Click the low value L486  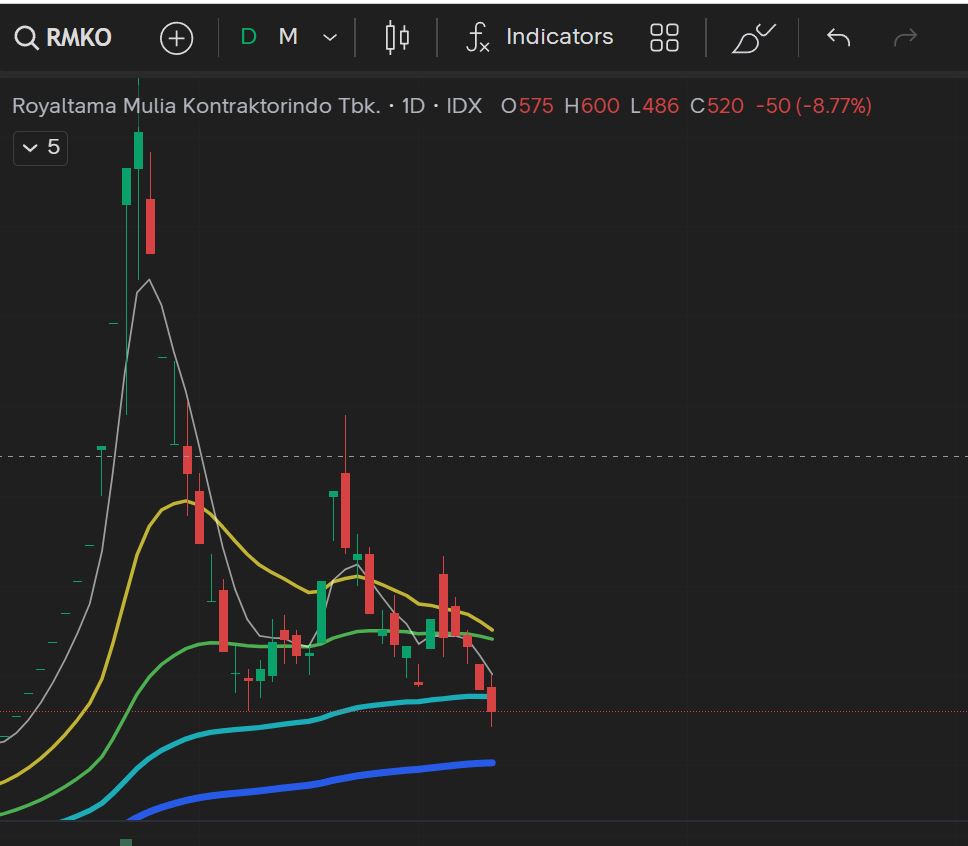tap(654, 106)
